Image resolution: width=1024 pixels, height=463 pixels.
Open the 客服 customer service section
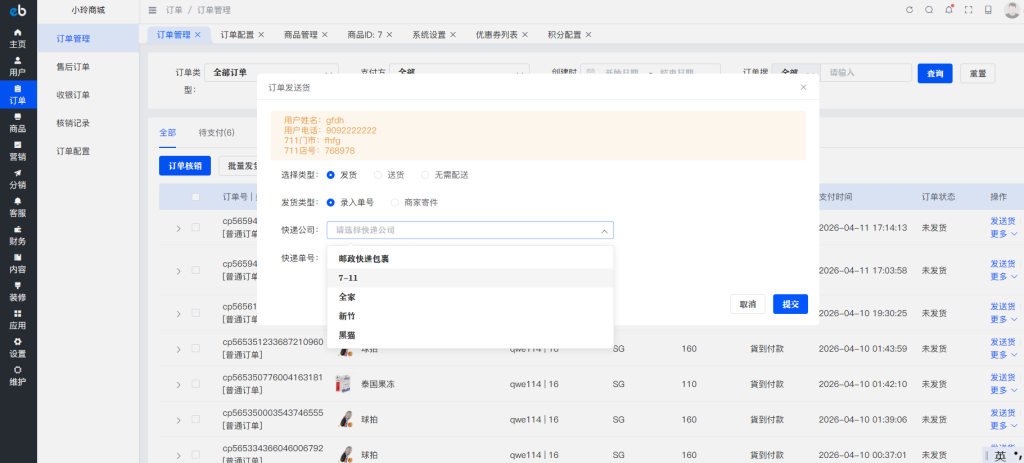18,207
